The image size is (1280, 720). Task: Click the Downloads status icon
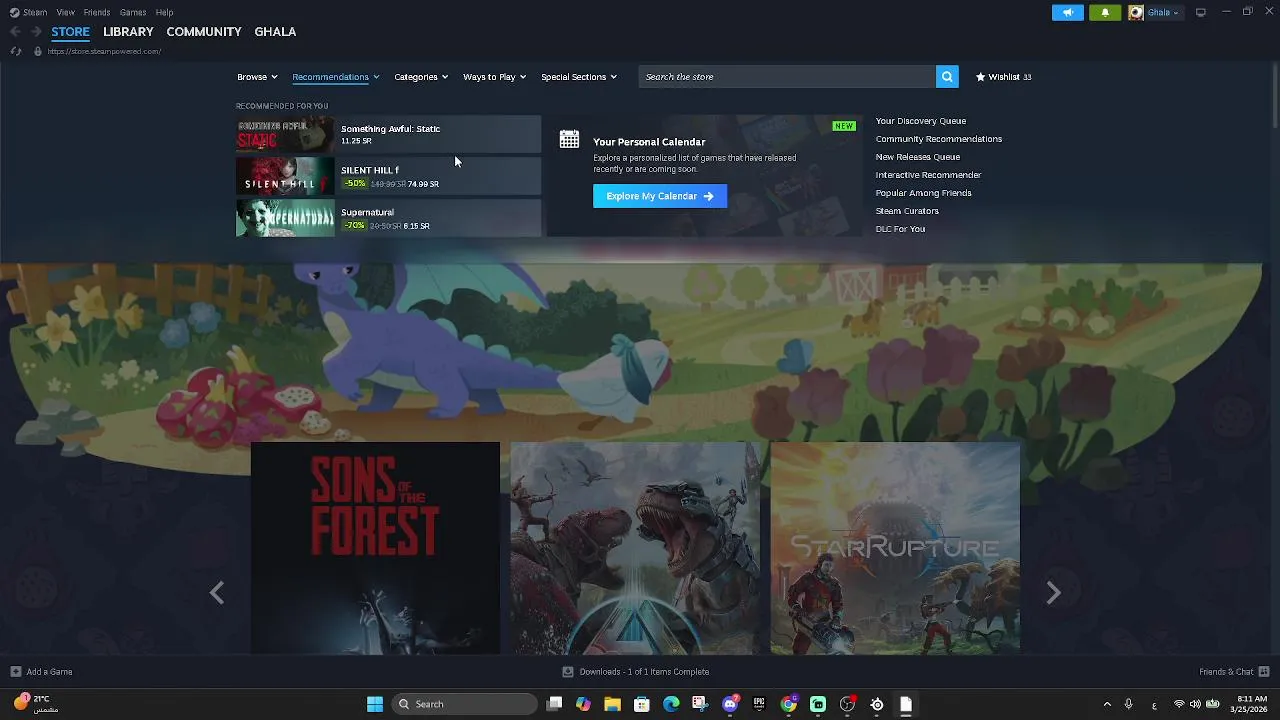click(x=568, y=672)
